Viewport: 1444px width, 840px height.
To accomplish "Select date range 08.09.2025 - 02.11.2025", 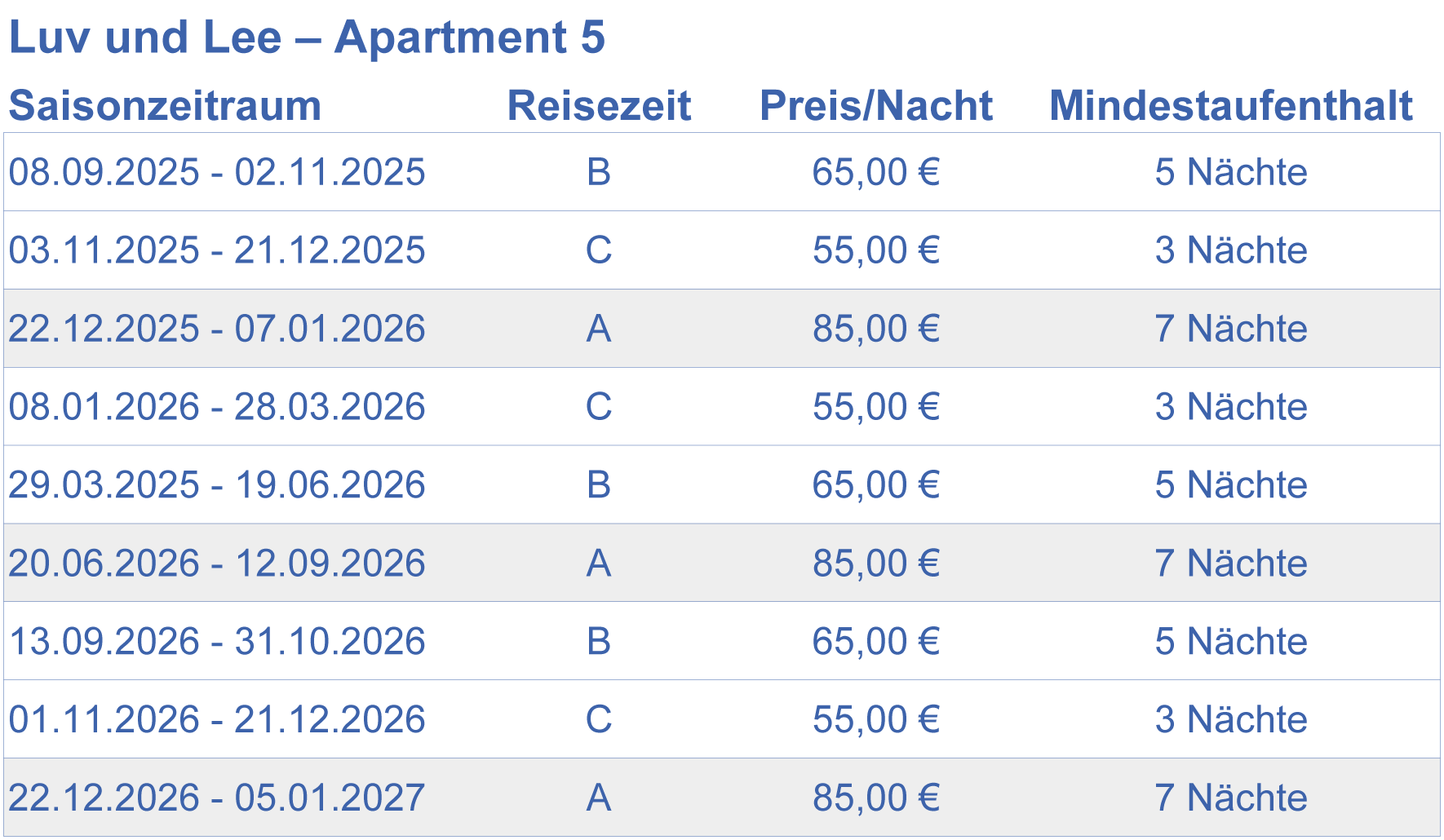I will click(x=217, y=172).
